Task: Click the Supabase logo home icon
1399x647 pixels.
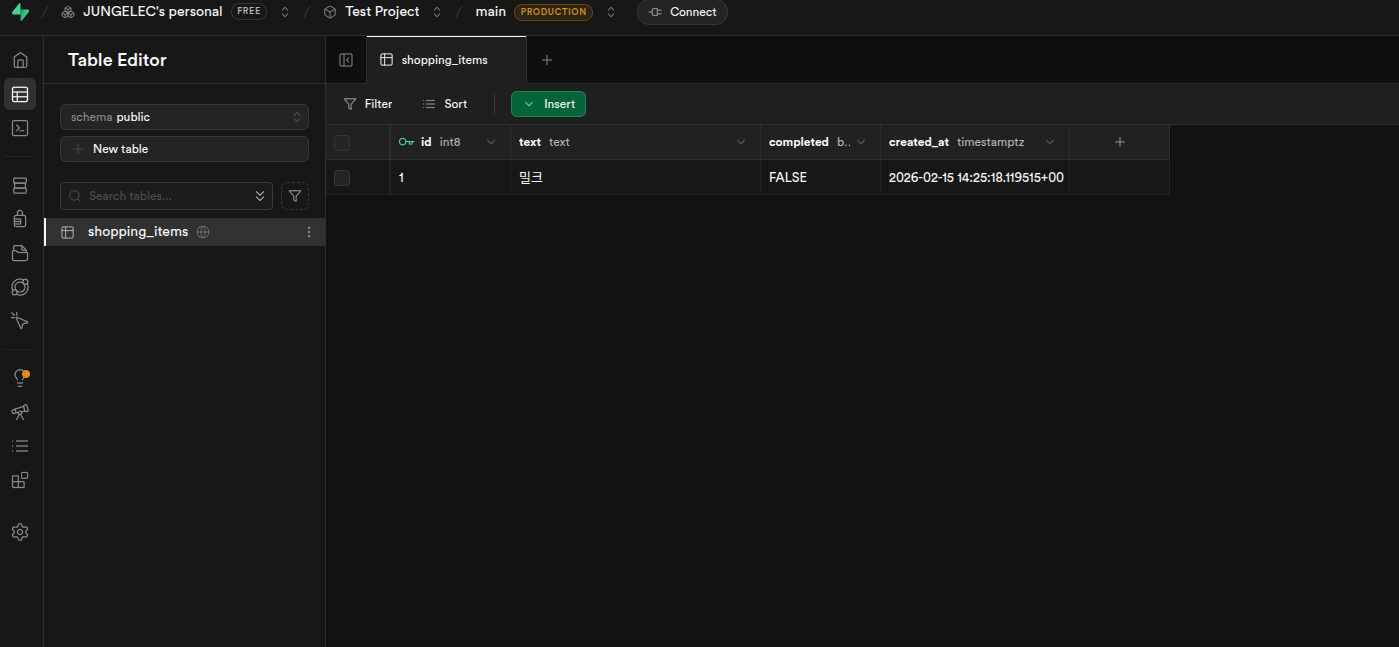Action: (x=20, y=12)
